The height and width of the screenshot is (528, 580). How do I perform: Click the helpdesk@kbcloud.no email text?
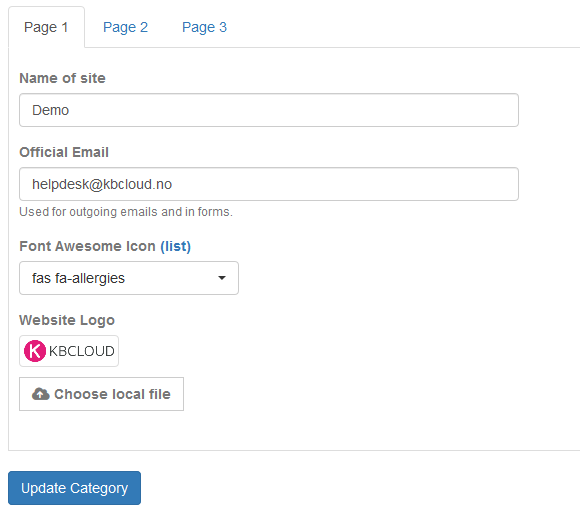(x=102, y=184)
